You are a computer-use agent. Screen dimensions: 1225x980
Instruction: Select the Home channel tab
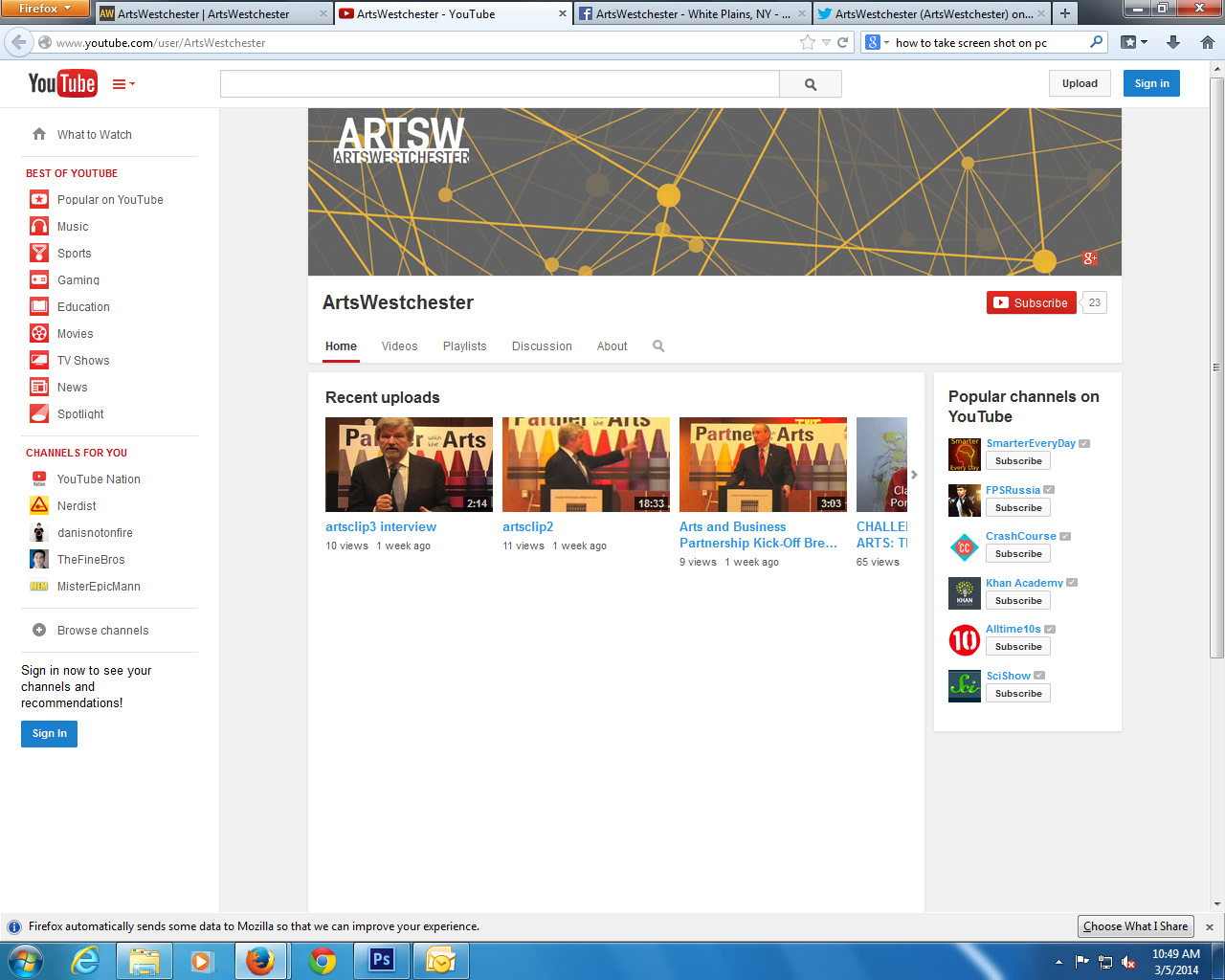pyautogui.click(x=341, y=346)
